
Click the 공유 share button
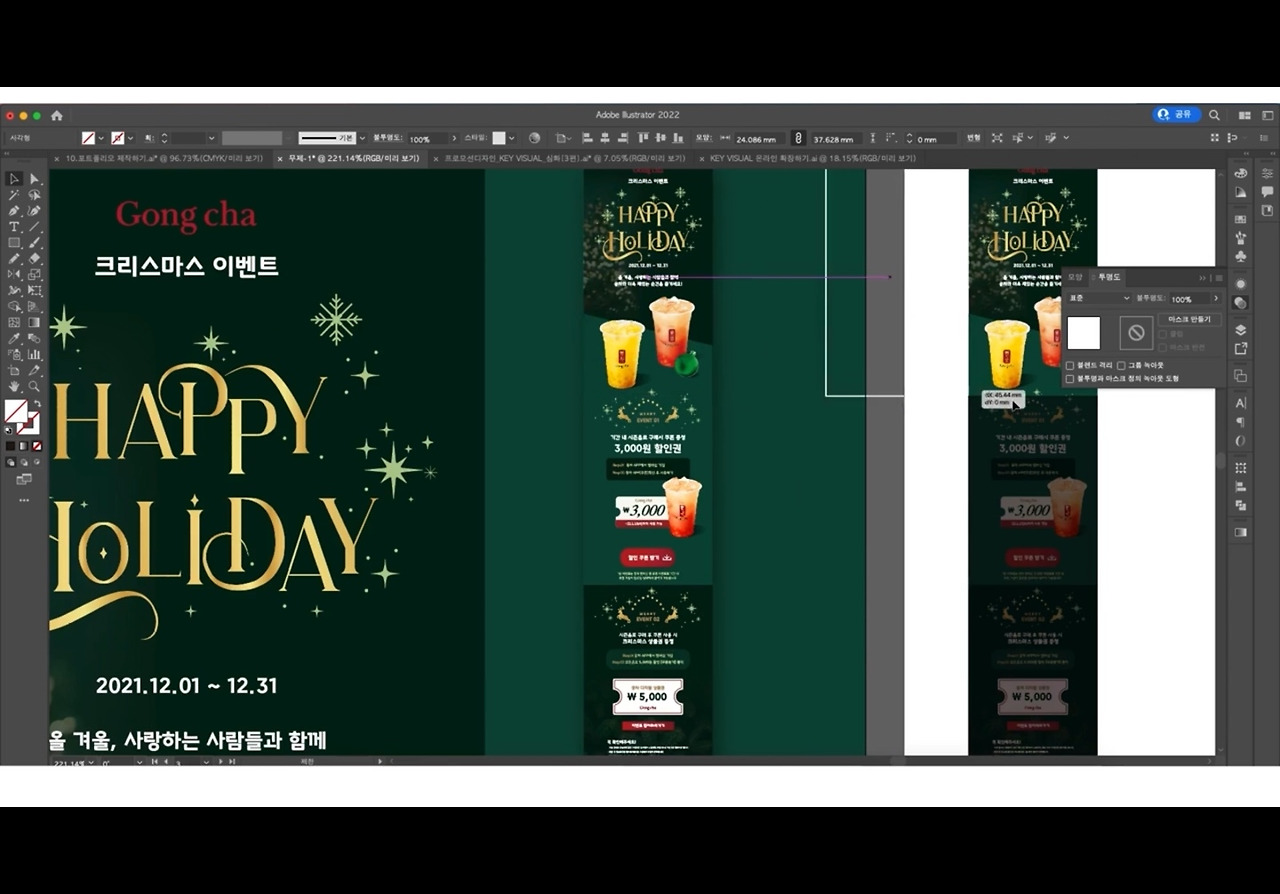(x=1176, y=115)
